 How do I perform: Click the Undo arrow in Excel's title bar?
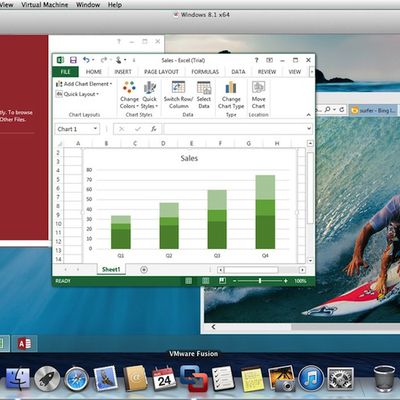86,60
